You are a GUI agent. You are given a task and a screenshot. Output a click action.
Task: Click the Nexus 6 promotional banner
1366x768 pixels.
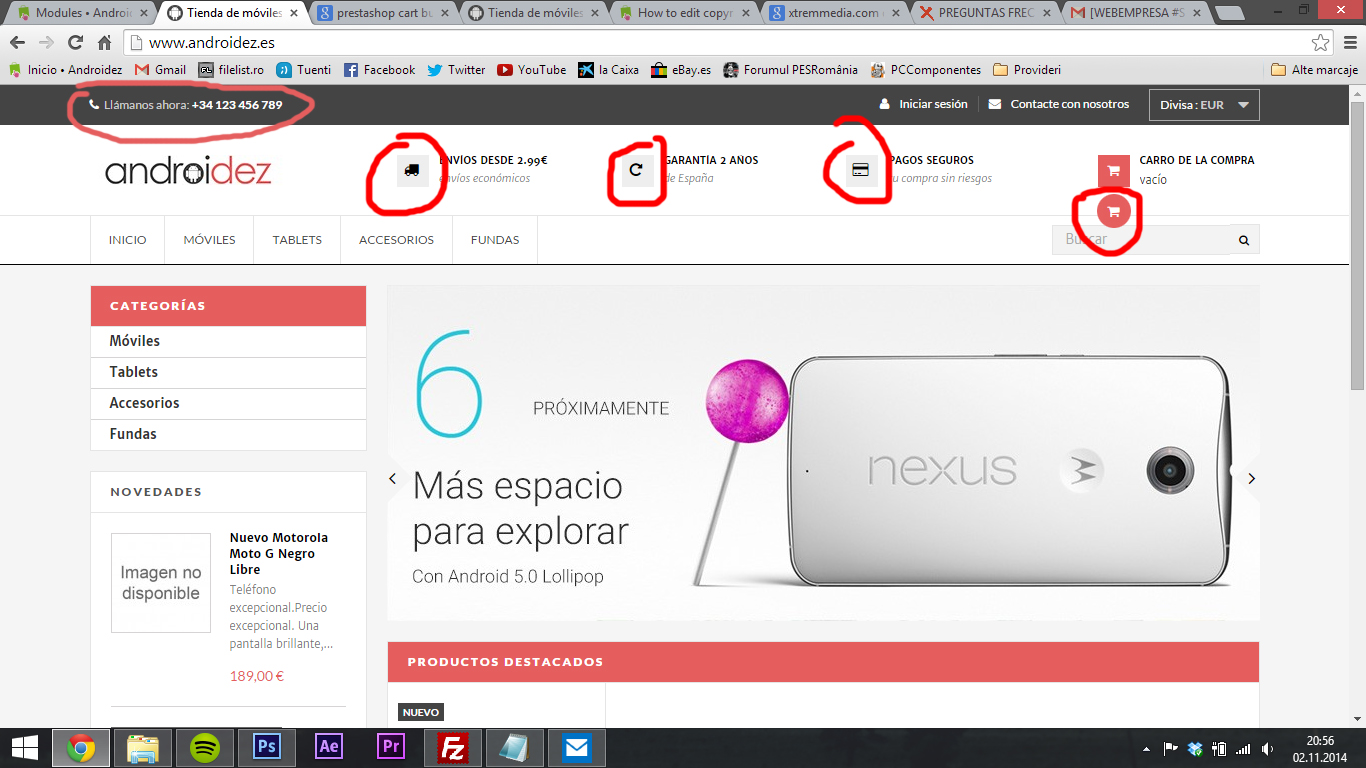click(823, 453)
